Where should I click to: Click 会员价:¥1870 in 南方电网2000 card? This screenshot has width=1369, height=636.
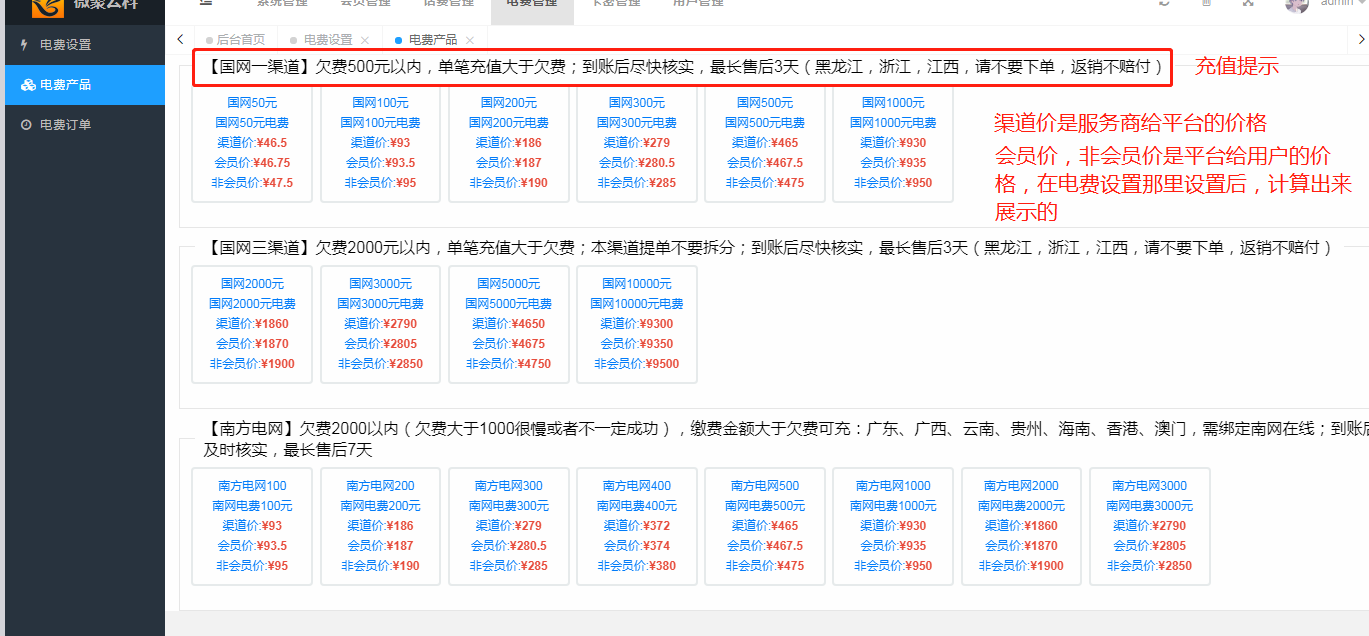click(1021, 546)
